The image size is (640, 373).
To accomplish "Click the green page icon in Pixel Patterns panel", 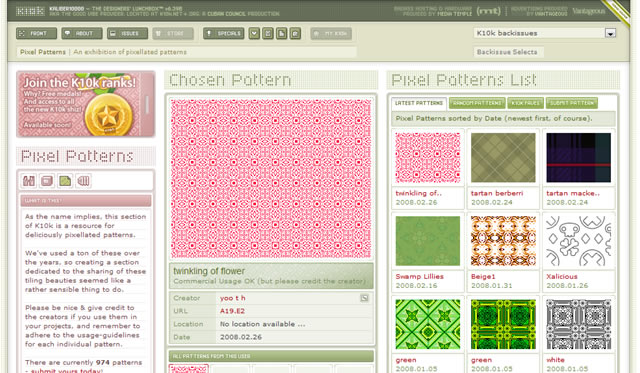I will (x=65, y=180).
